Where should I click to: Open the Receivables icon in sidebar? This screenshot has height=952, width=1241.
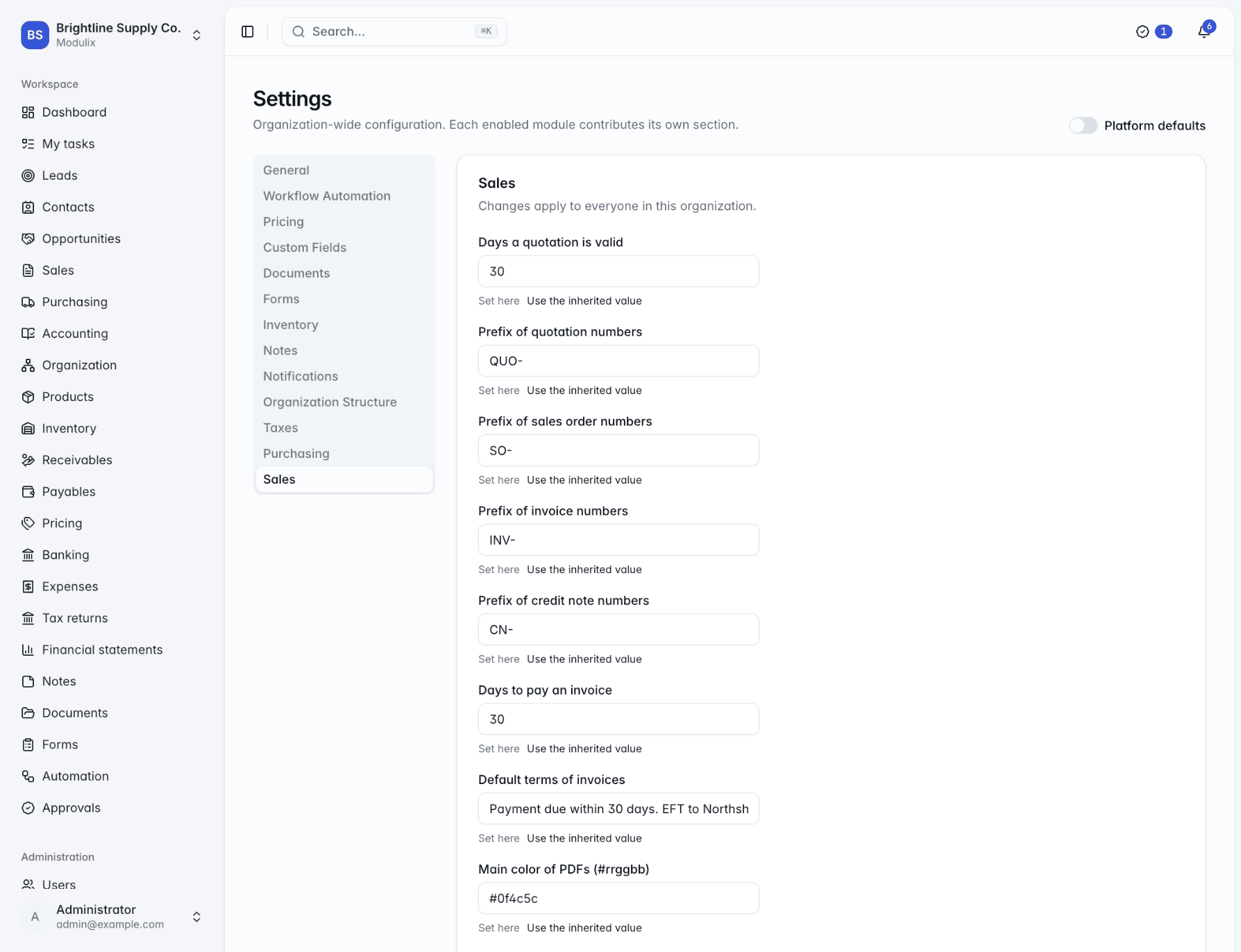click(x=28, y=460)
